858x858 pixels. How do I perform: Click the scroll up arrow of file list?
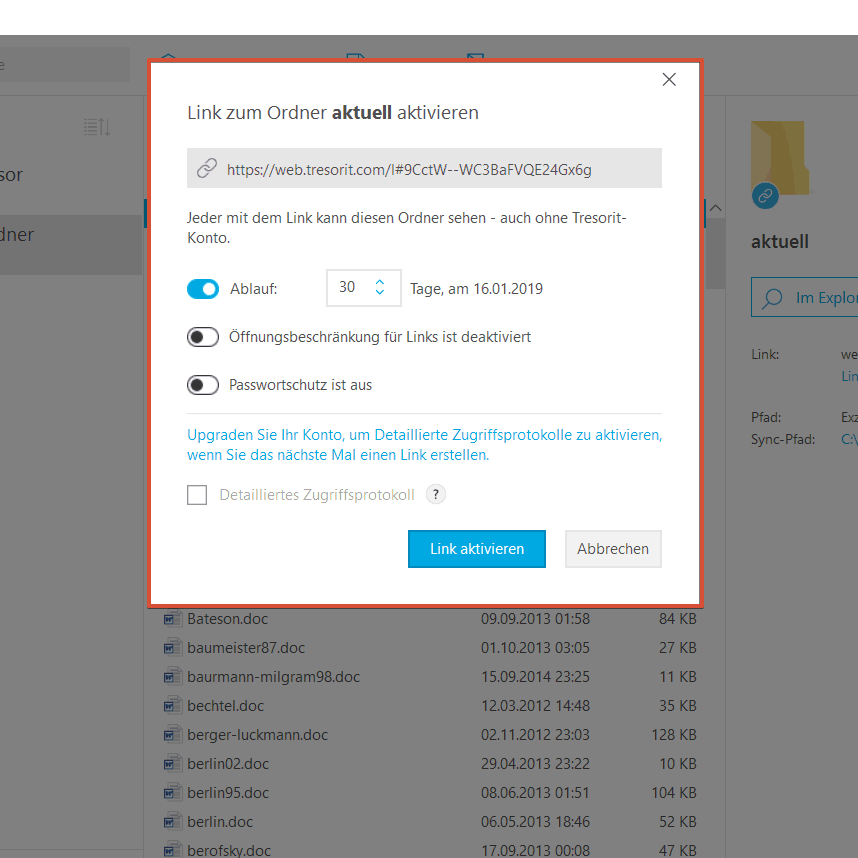point(715,208)
